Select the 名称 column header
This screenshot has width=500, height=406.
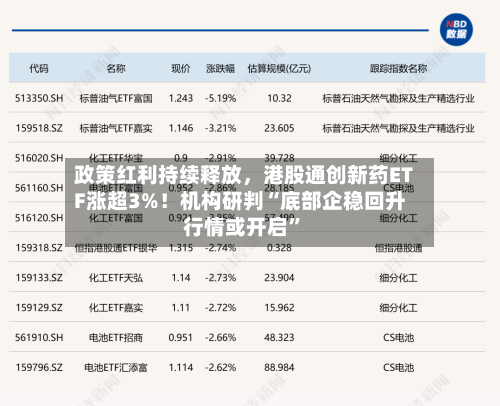116,68
